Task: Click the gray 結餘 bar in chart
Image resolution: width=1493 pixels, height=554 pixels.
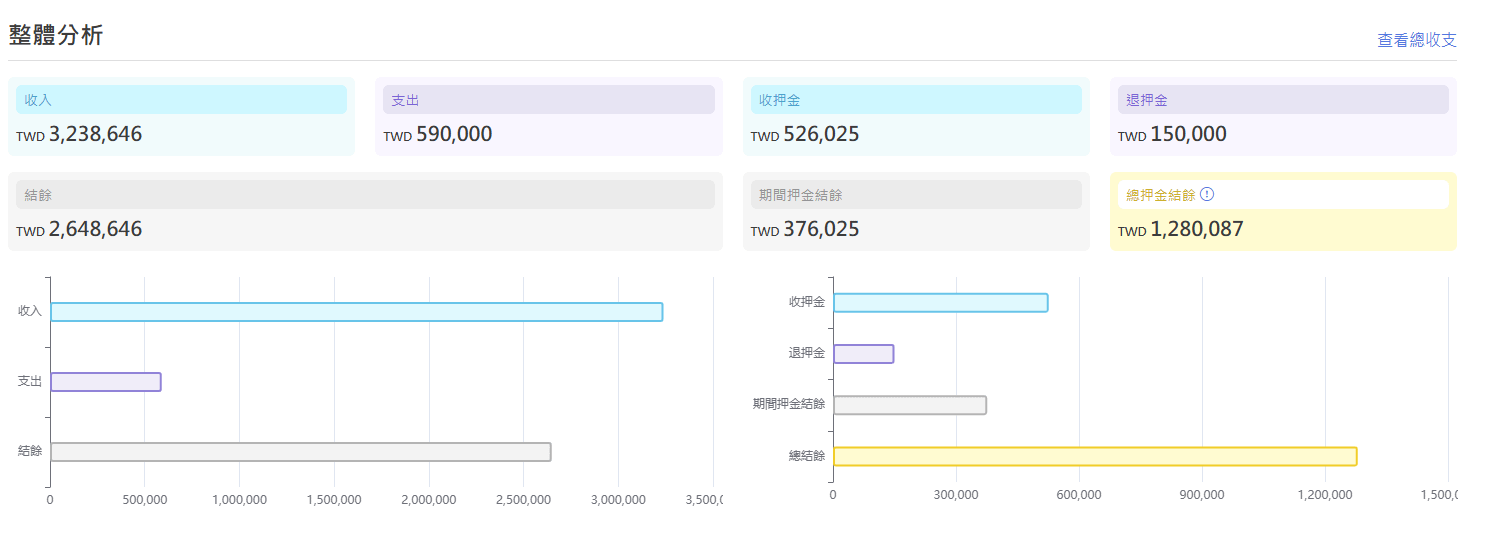Action: pos(300,452)
